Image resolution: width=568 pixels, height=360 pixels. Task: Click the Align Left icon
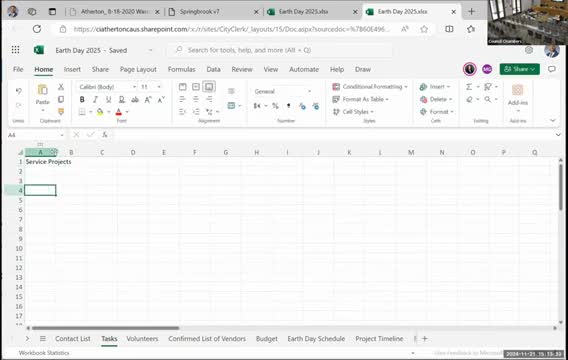[x=183, y=99]
